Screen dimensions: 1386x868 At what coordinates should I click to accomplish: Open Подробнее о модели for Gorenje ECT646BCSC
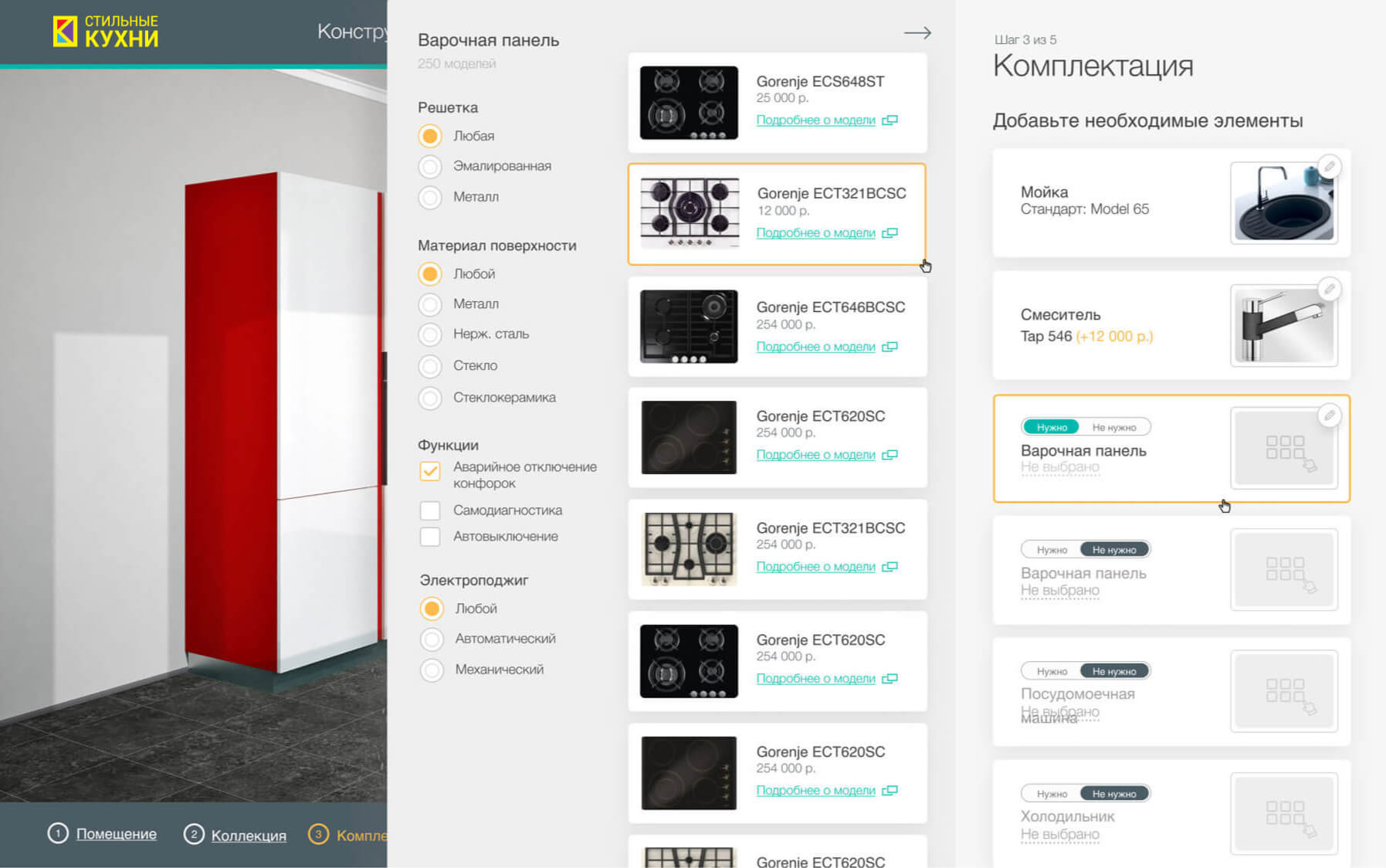coord(815,347)
